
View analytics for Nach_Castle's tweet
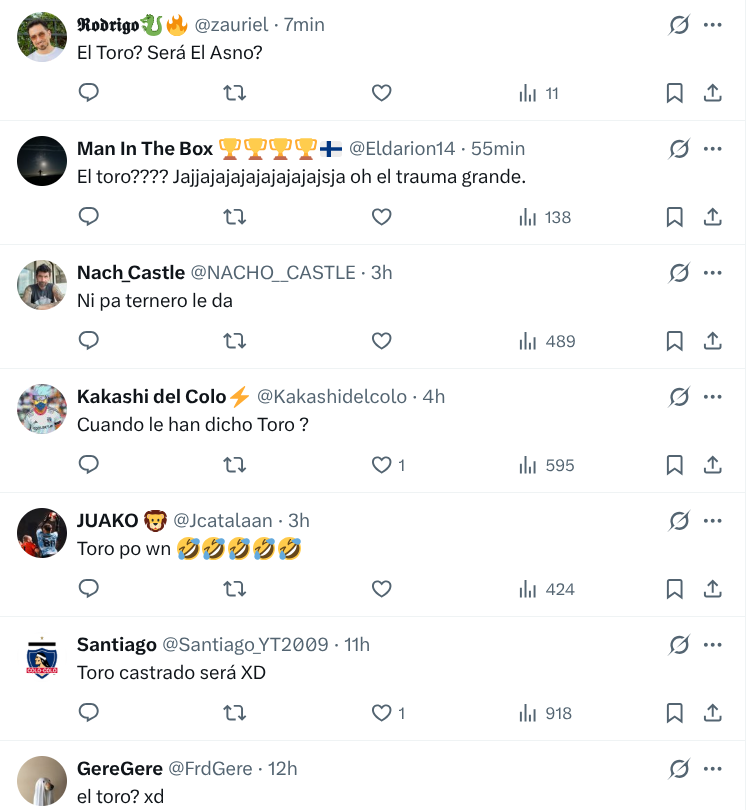[x=528, y=341]
